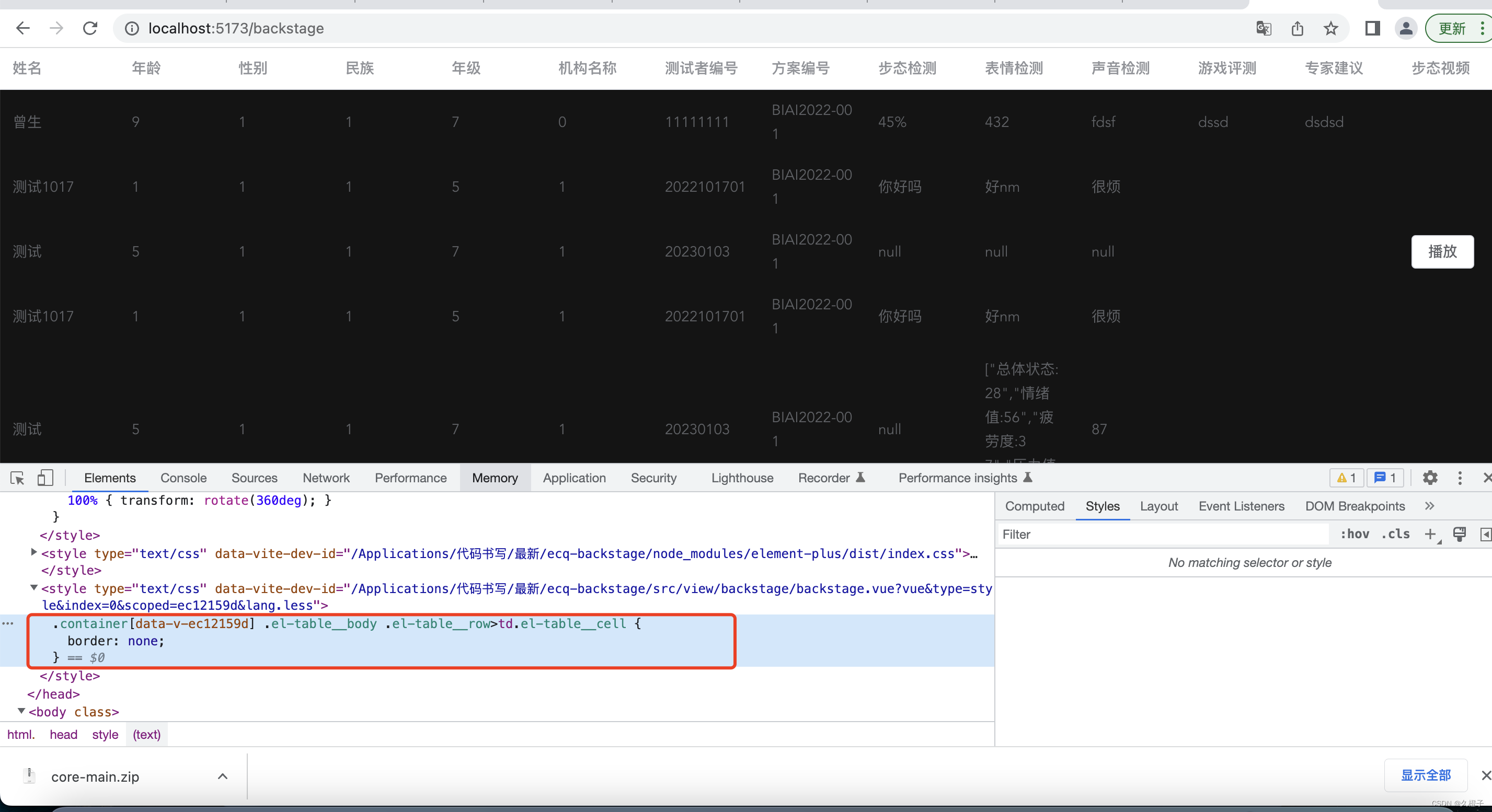Open the browser side panel icon
1492x812 pixels.
pyautogui.click(x=1372, y=28)
